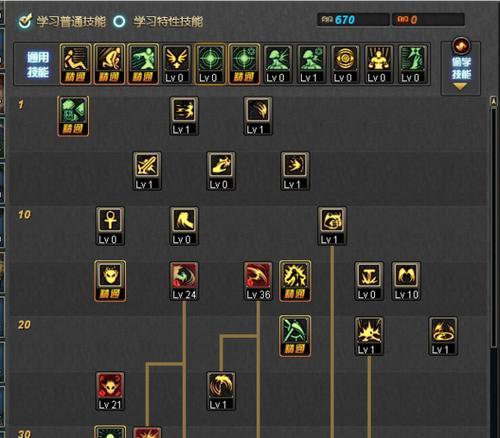Select the Lv 24 red swirl skill

click(184, 281)
